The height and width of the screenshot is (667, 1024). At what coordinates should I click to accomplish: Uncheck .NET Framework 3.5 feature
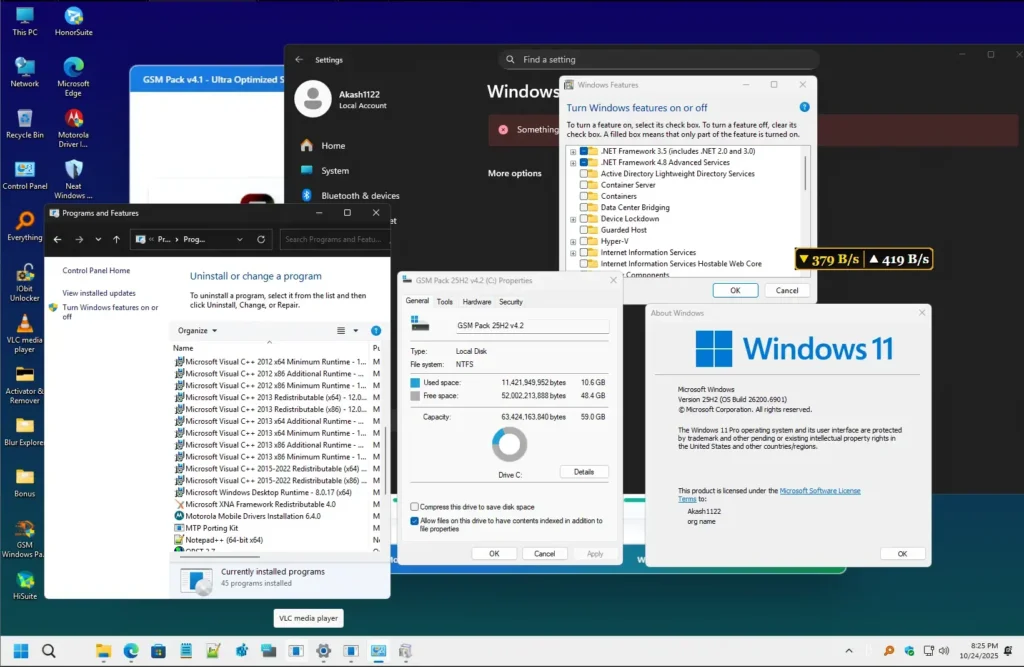pyautogui.click(x=584, y=151)
